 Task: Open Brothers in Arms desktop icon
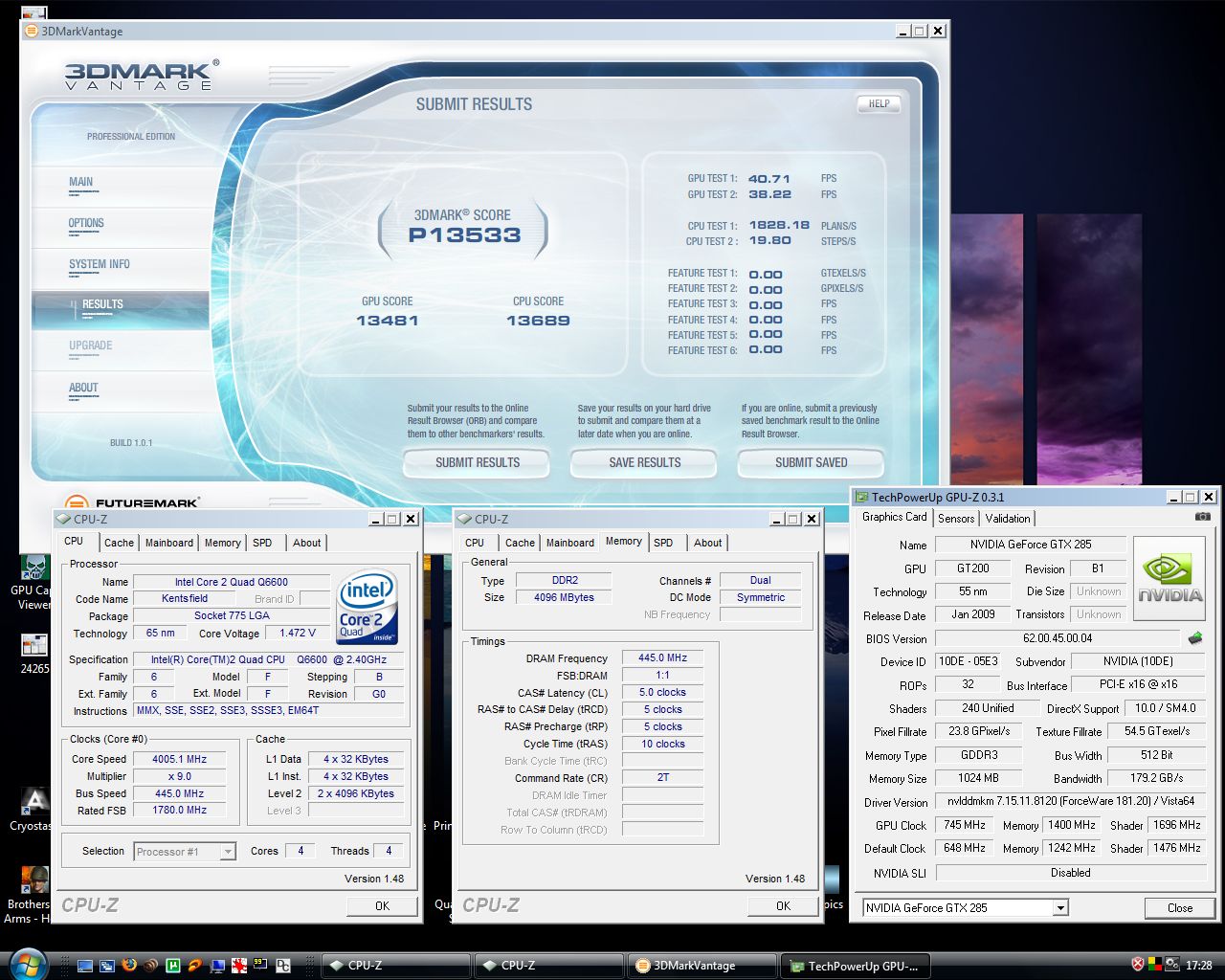pos(29,896)
